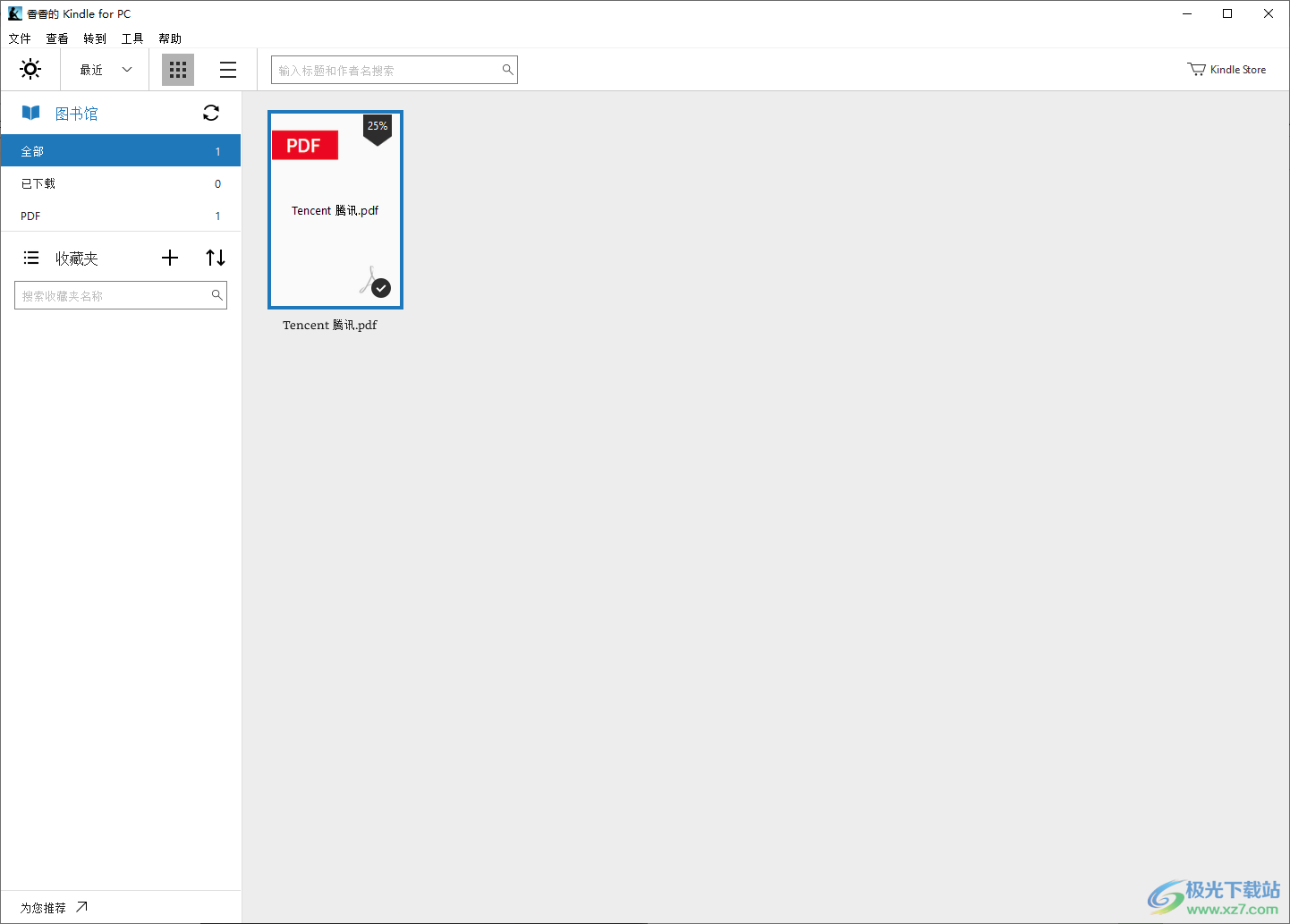The width and height of the screenshot is (1290, 924).
Task: Maximize the Kindle for PC window
Action: (x=1227, y=13)
